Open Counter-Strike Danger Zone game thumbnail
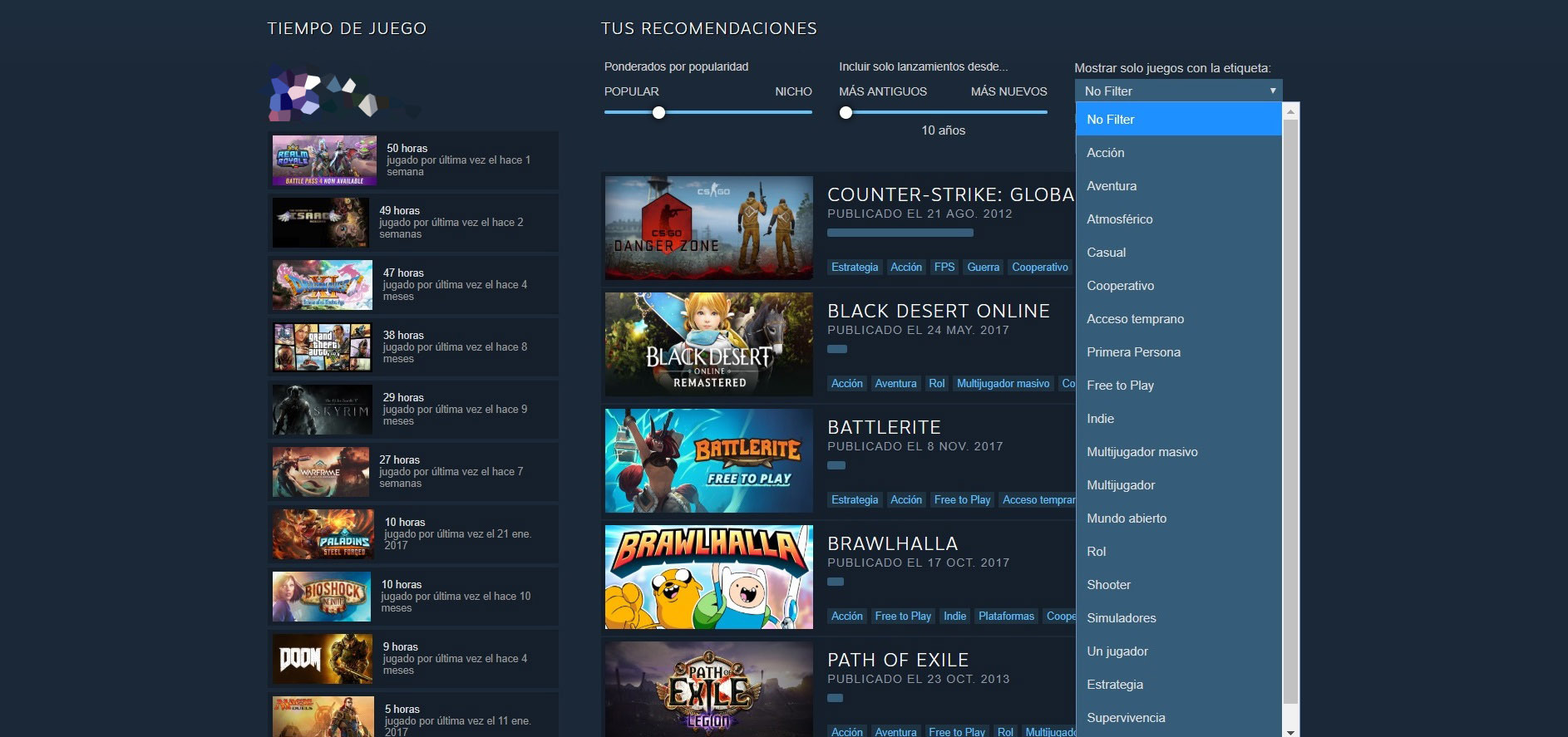This screenshot has height=737, width=1568. pyautogui.click(x=708, y=228)
